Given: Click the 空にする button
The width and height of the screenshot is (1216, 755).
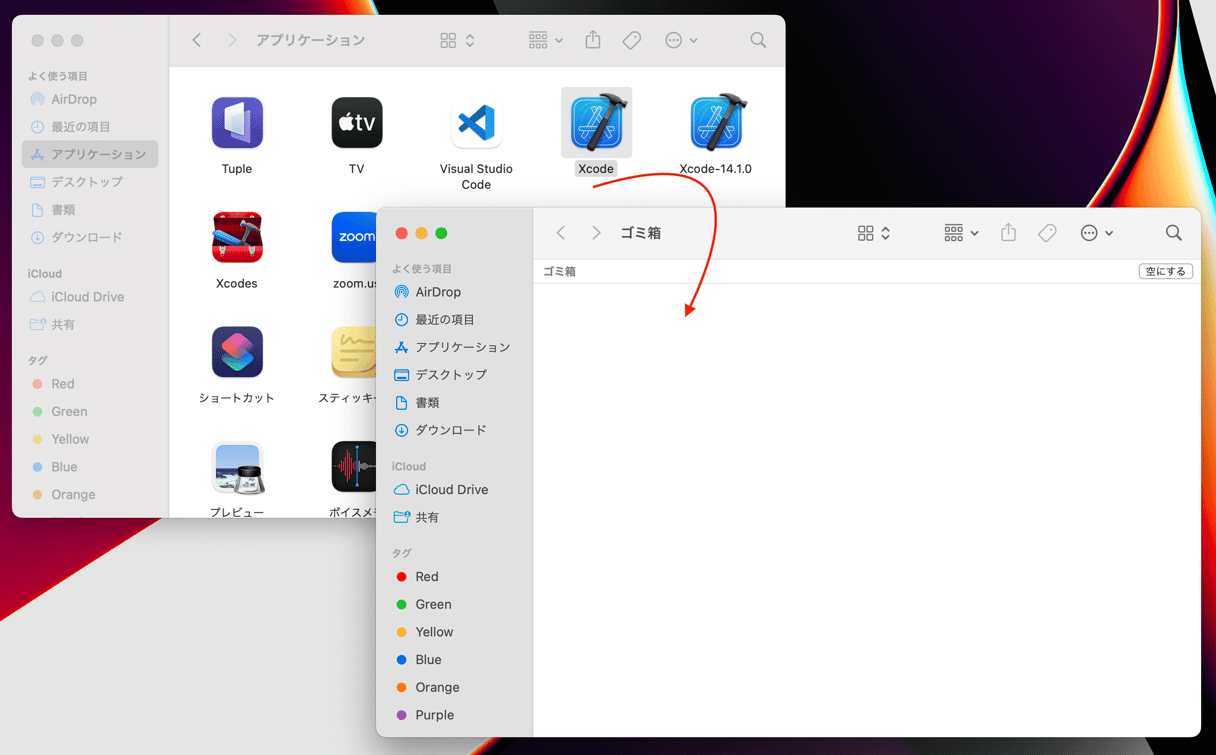Looking at the screenshot, I should pos(1166,271).
